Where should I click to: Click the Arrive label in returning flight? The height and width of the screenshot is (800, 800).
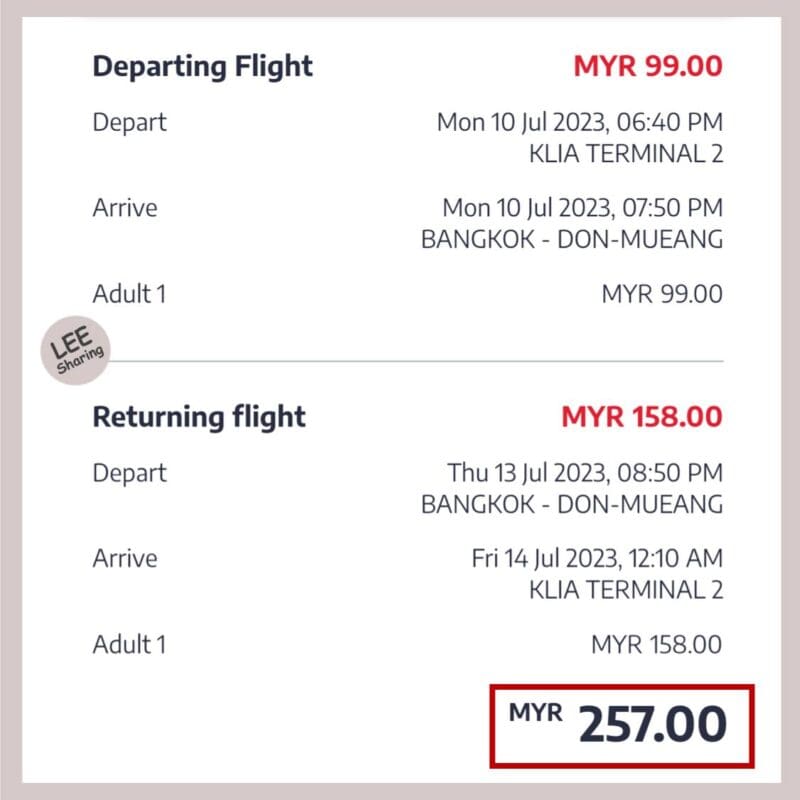[125, 559]
